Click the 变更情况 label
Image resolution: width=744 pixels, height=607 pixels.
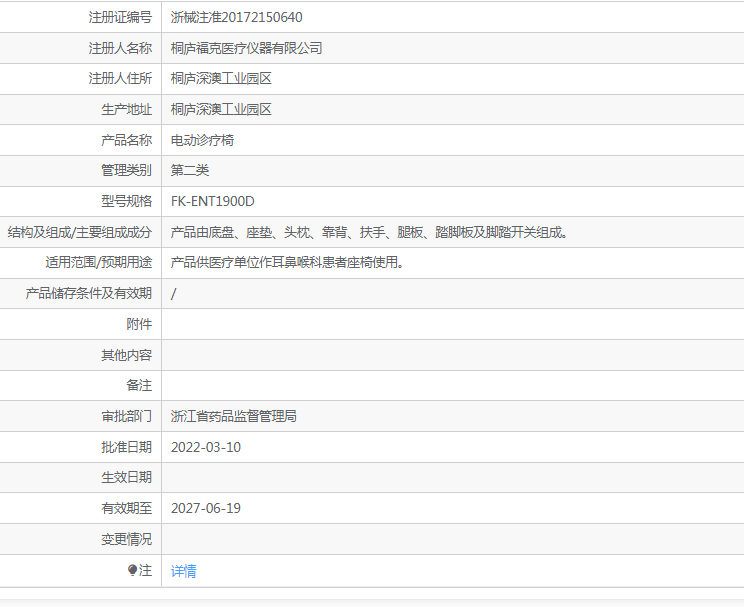pyautogui.click(x=126, y=539)
